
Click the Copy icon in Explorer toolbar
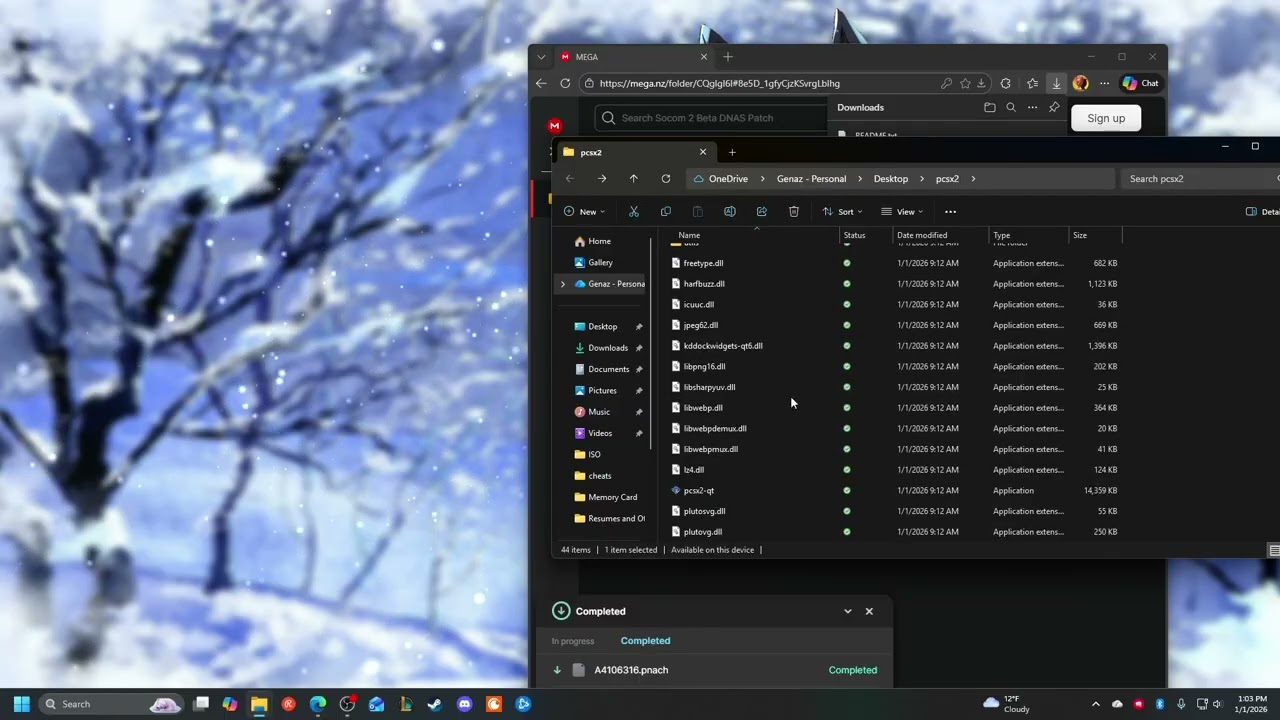[x=666, y=212]
